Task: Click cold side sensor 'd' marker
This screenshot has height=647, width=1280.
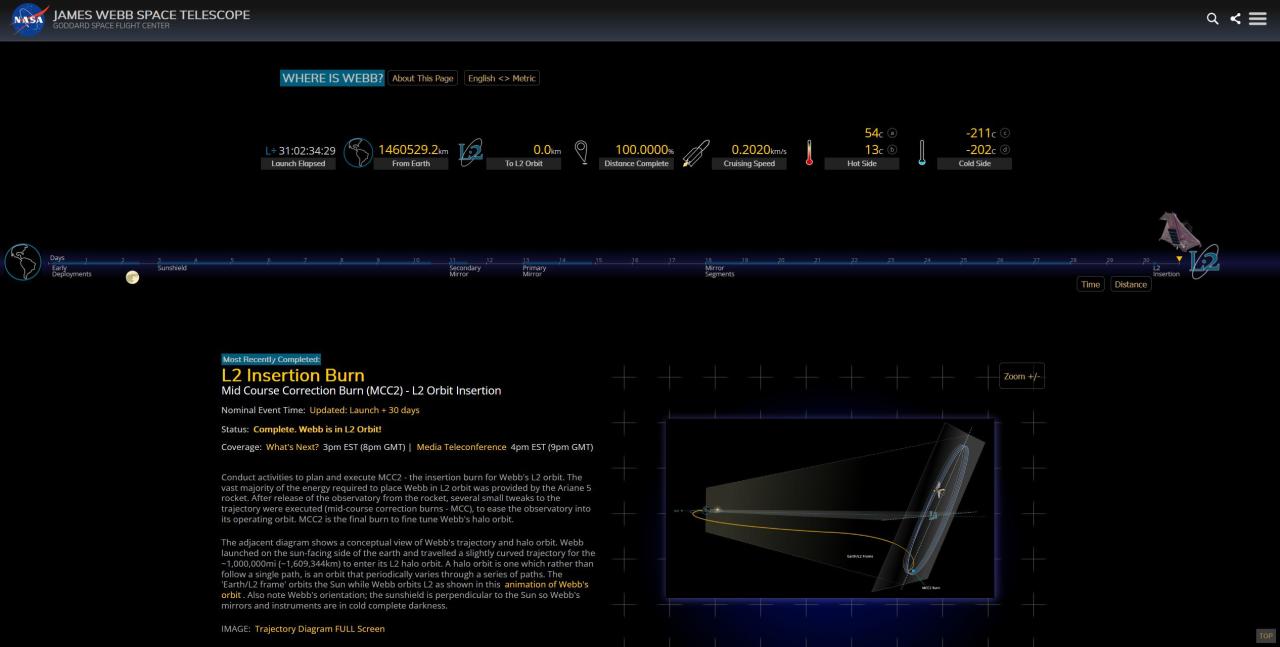Action: point(1005,150)
